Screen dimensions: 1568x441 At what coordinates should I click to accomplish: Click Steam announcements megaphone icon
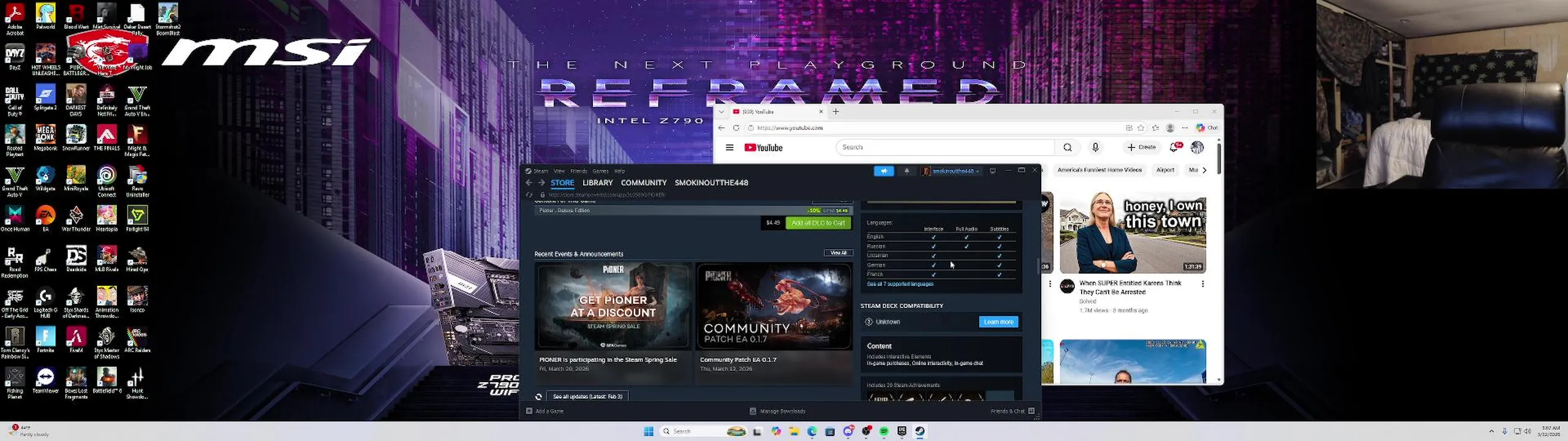(883, 171)
